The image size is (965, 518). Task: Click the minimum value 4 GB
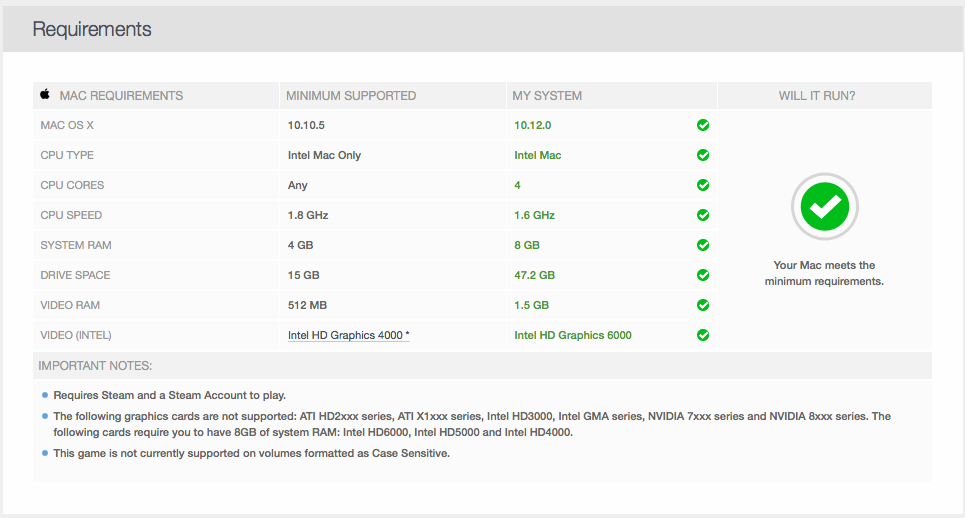click(300, 245)
